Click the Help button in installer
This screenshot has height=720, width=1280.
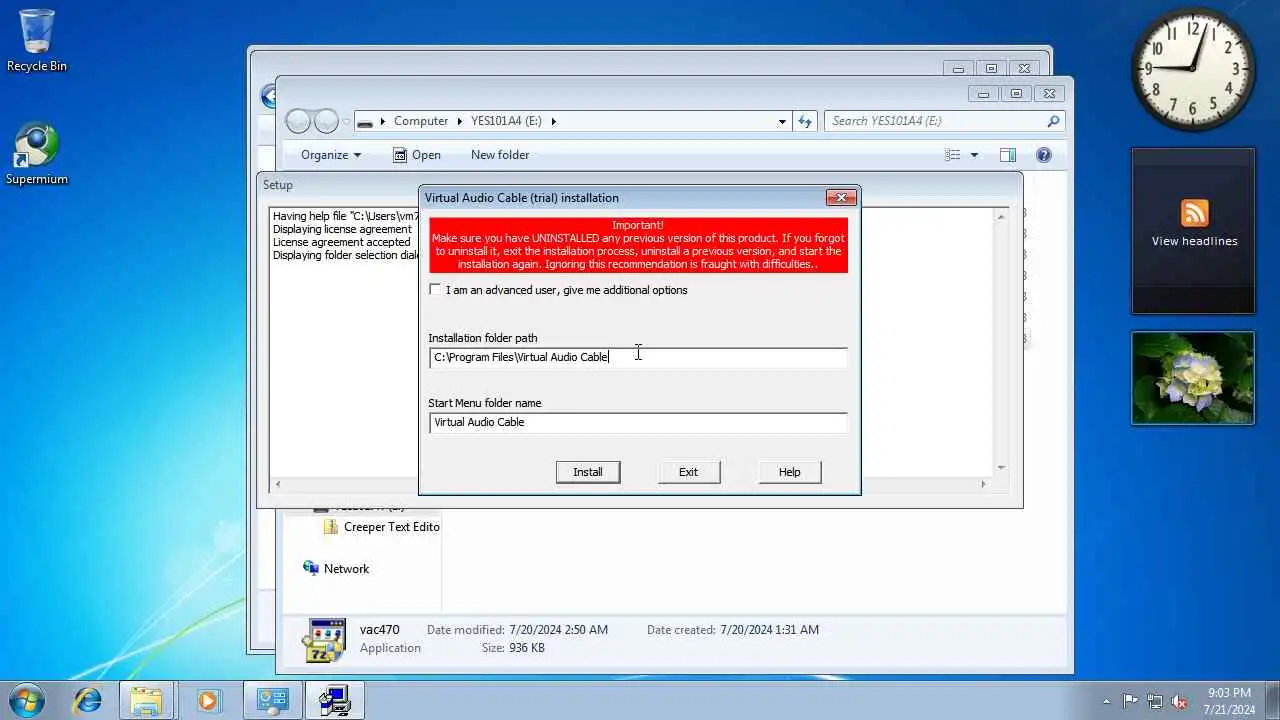[790, 472]
